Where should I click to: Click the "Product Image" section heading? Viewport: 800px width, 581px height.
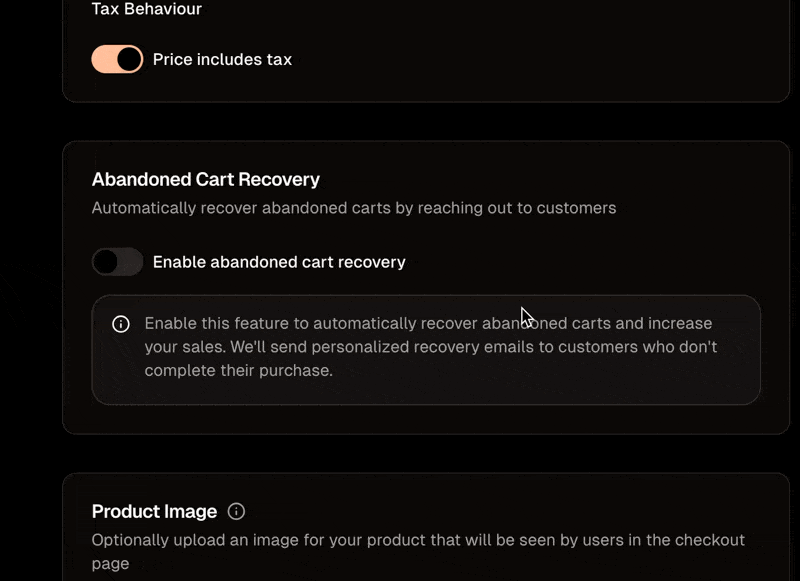point(154,512)
